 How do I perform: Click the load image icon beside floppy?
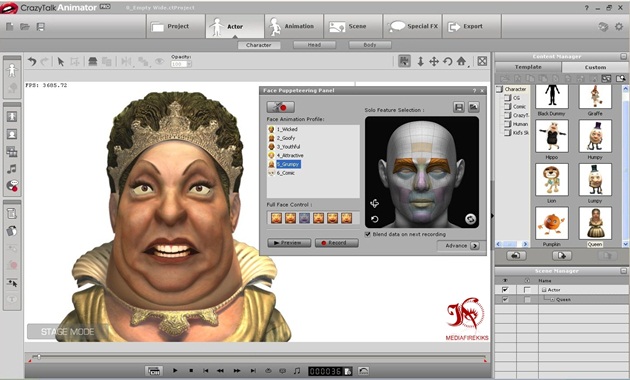[x=474, y=107]
